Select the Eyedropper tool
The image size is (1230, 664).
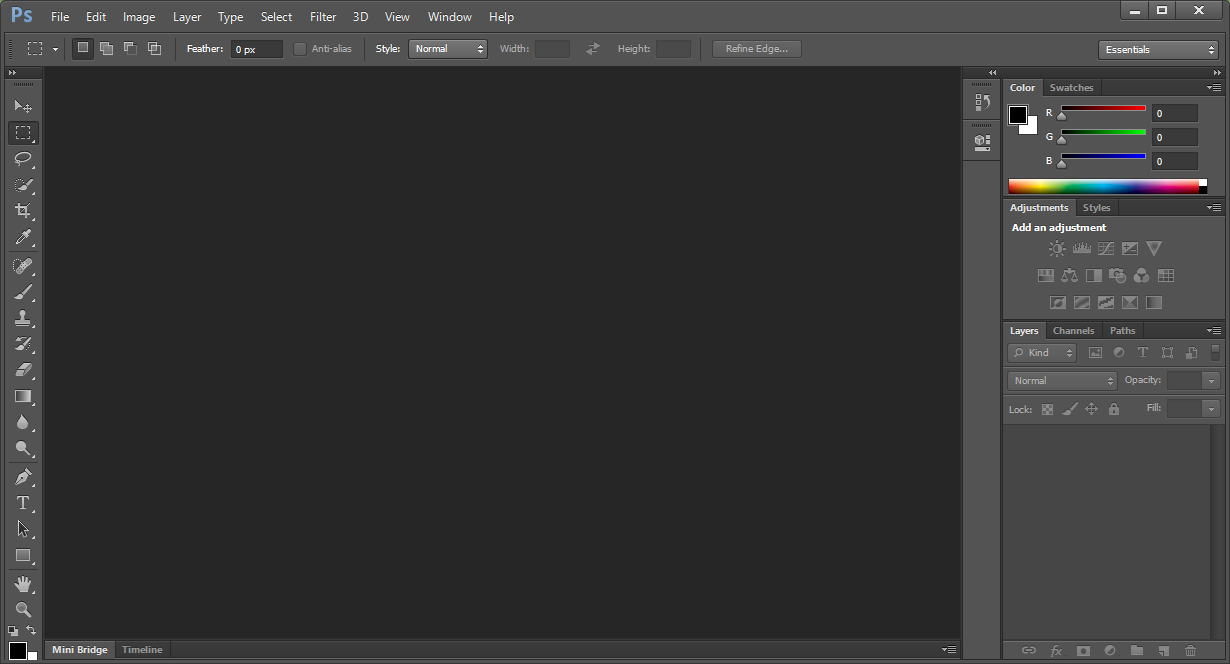(x=23, y=237)
